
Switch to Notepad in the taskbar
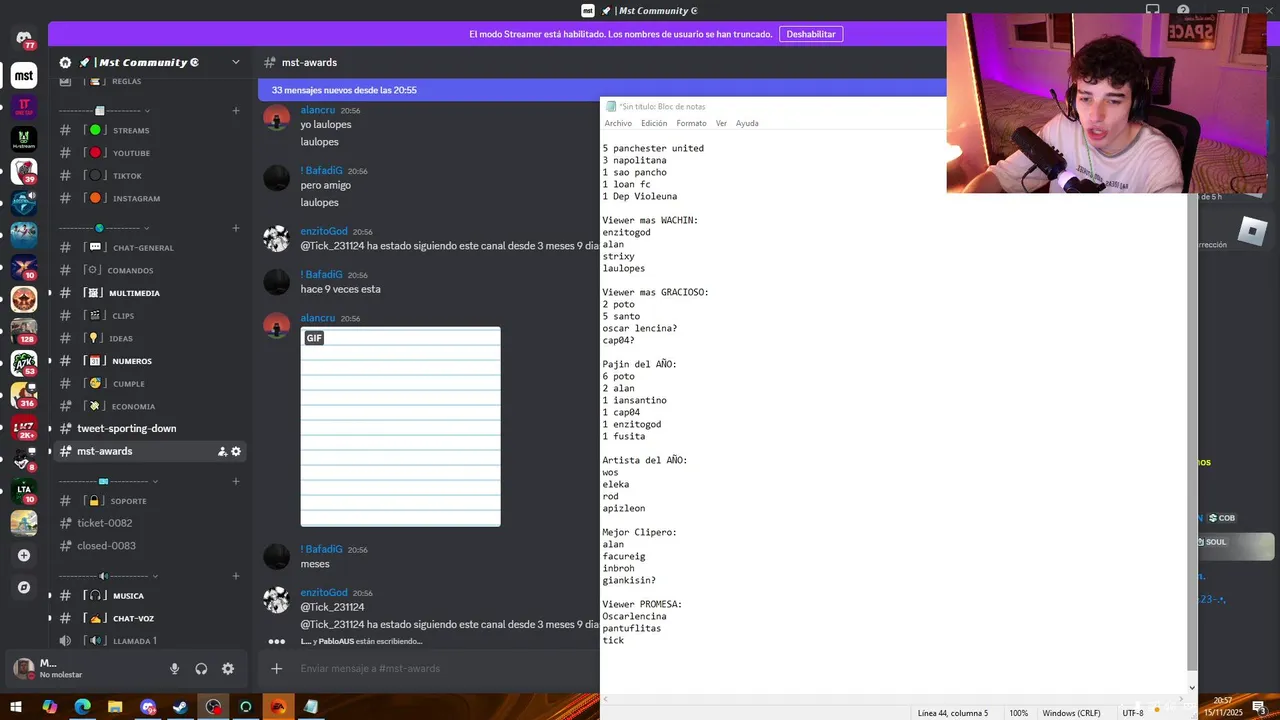tap(311, 707)
